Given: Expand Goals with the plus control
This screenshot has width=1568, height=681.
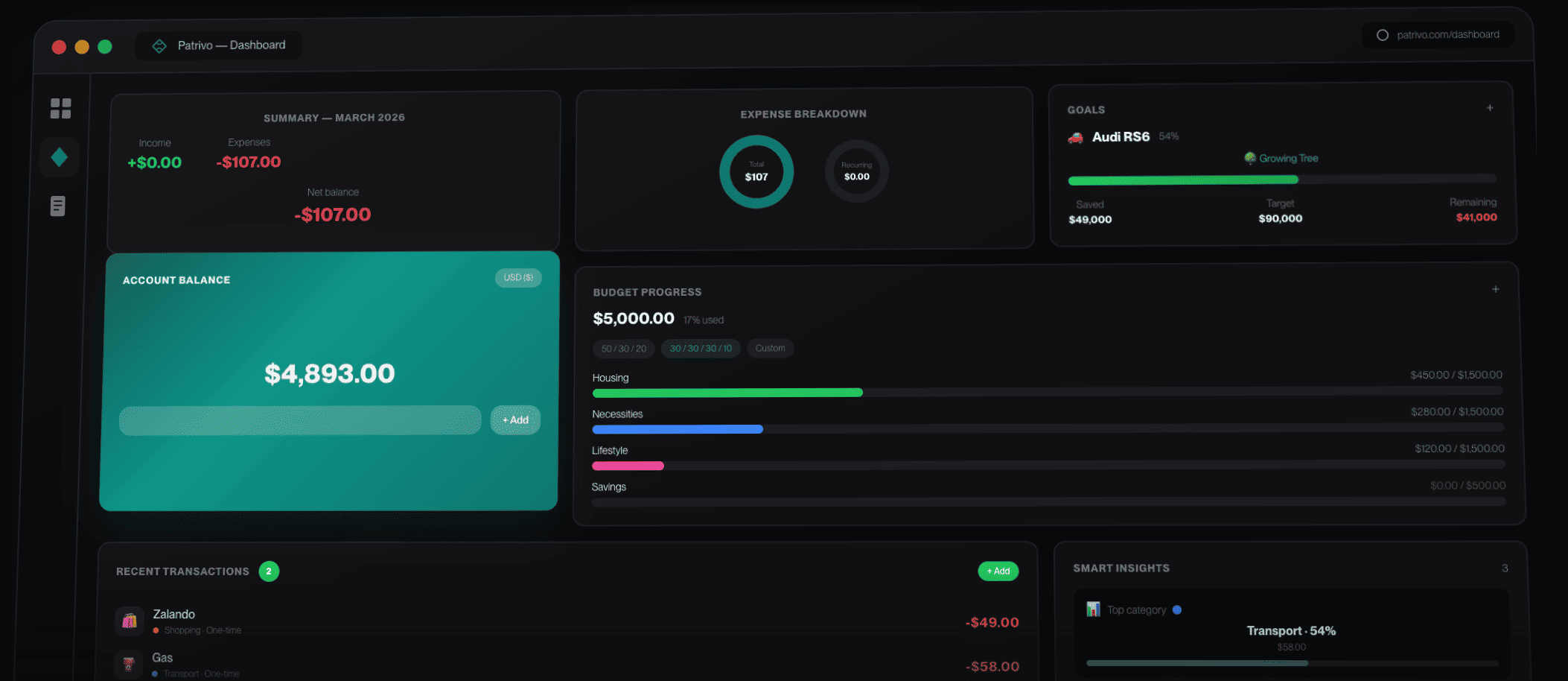Looking at the screenshot, I should pos(1490,108).
